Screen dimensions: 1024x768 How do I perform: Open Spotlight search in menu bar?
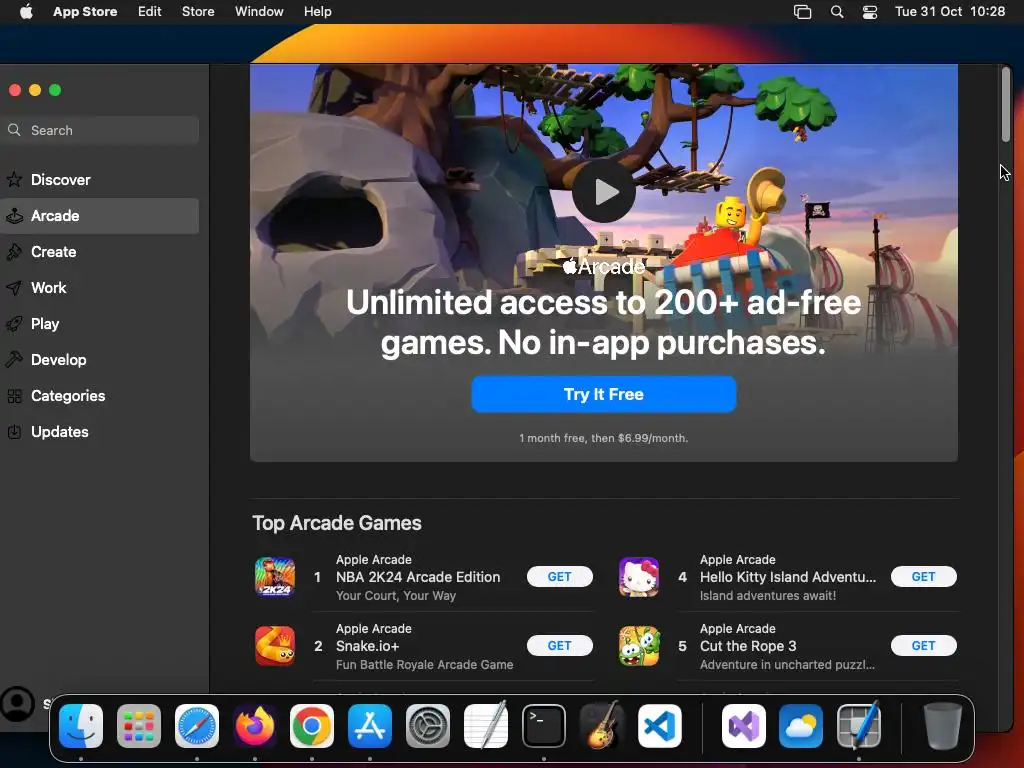(837, 12)
